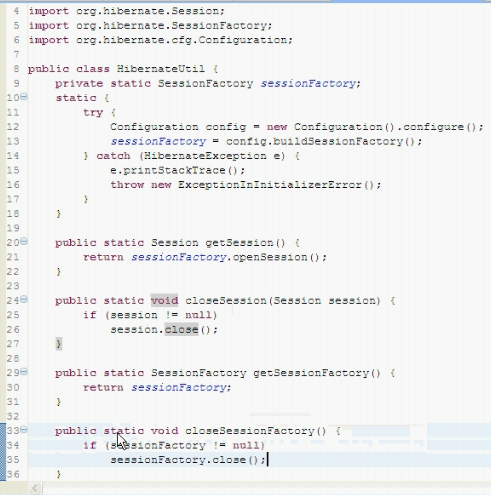Screen dimensions: 491x495
Task: Click sessionFactory.close() statement on line 35
Action: point(188,460)
